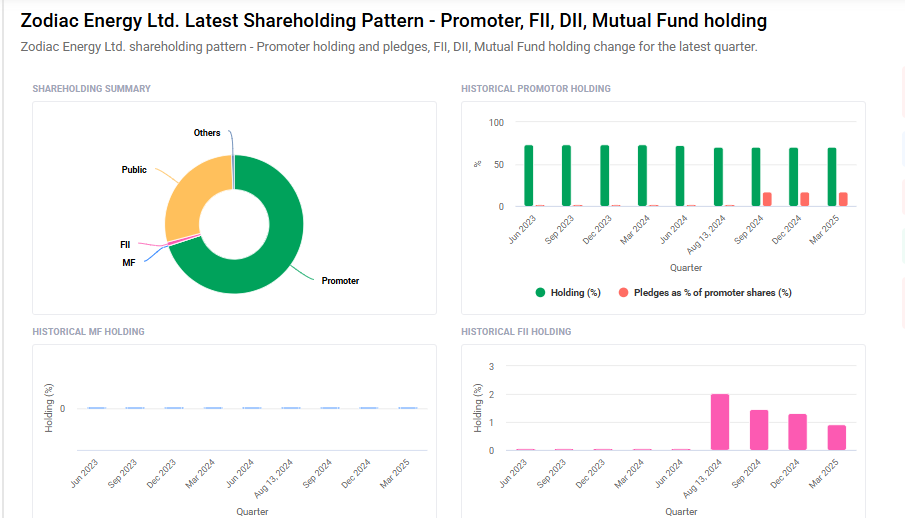
Task: Click the Dec 2024 FII holding bar
Action: pos(798,432)
